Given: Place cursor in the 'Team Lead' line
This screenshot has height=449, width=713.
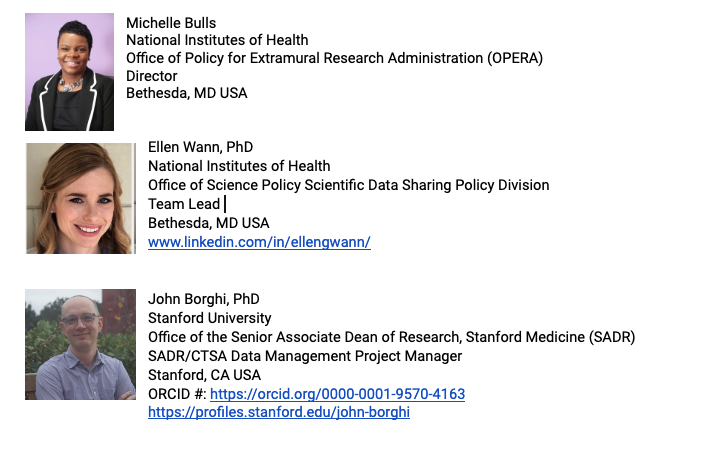Looking at the screenshot, I should point(184,204).
